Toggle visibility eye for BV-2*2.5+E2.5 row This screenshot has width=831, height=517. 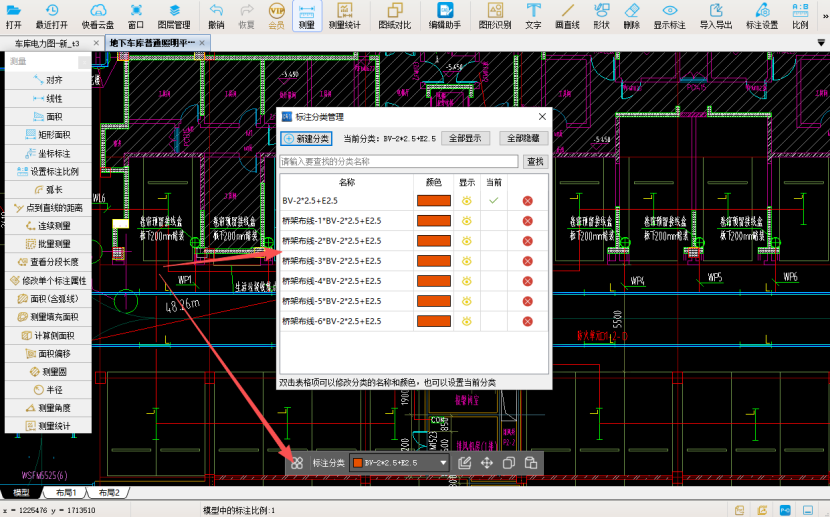466,201
